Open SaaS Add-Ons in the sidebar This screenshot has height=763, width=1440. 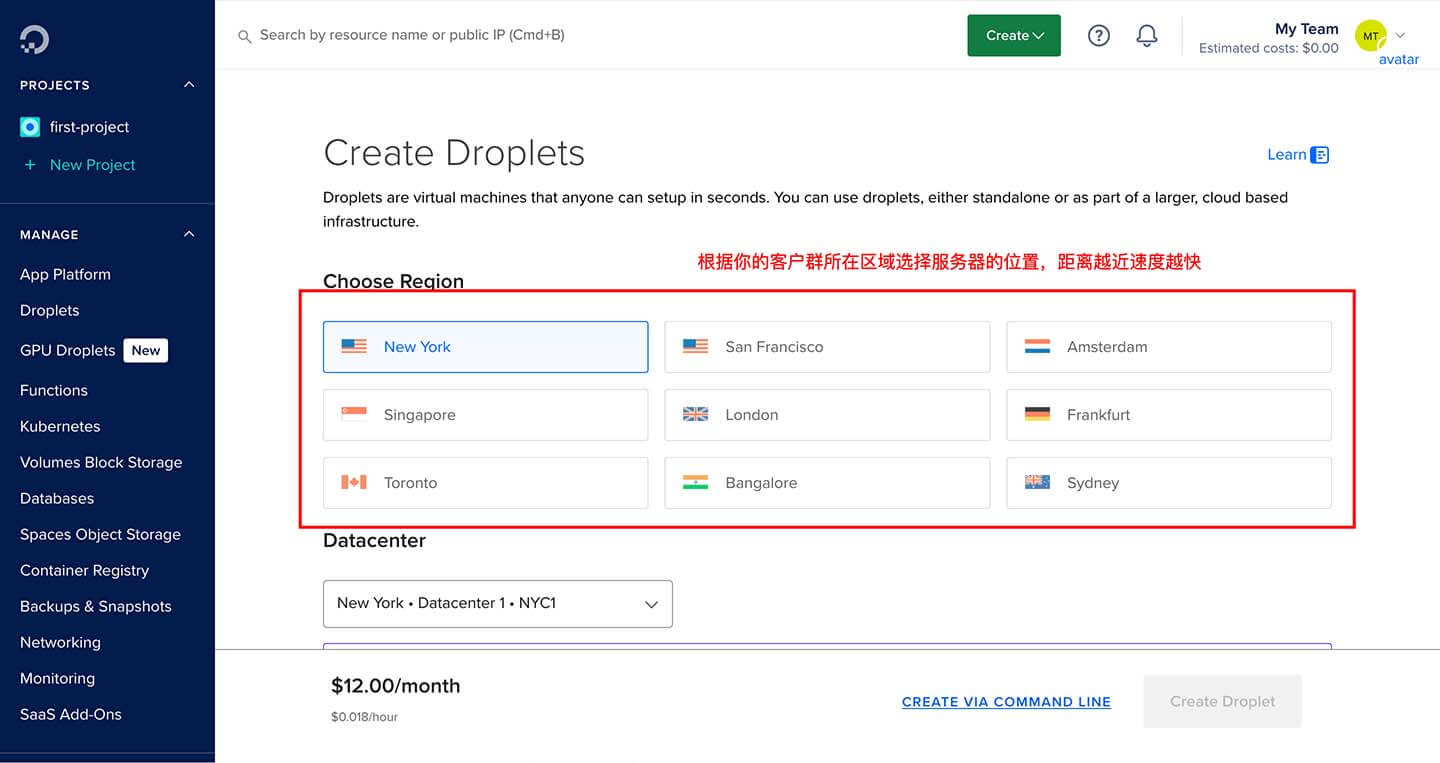pyautogui.click(x=71, y=714)
